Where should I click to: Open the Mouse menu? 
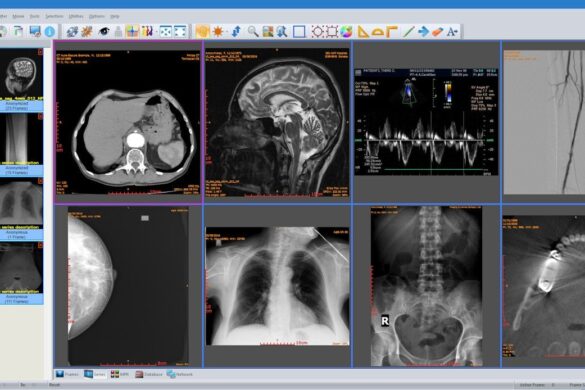18,16
